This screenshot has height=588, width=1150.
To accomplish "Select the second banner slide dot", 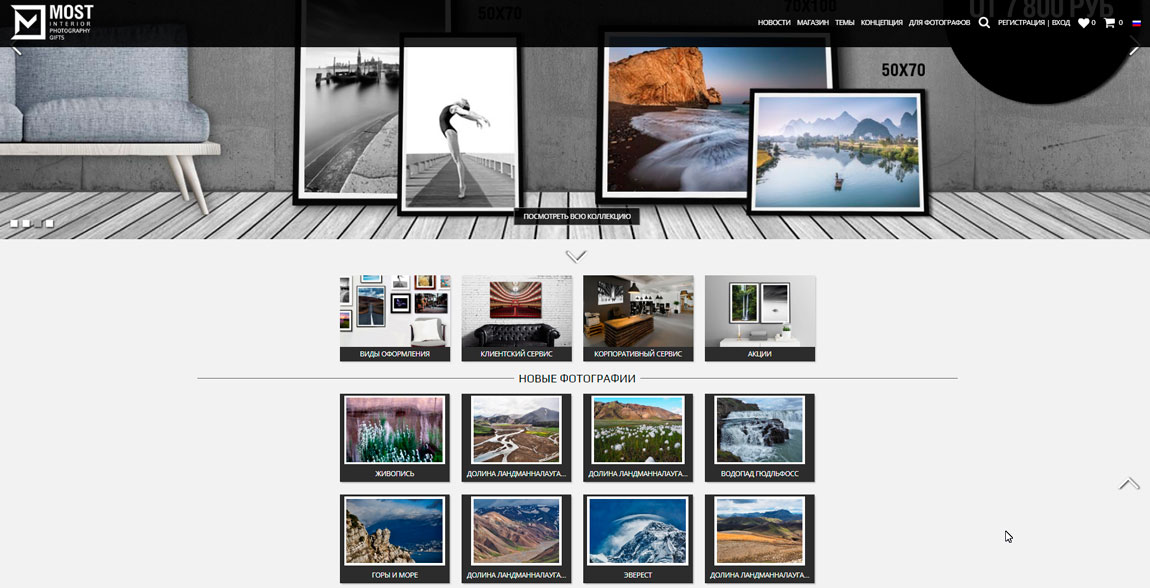I will click(26, 224).
